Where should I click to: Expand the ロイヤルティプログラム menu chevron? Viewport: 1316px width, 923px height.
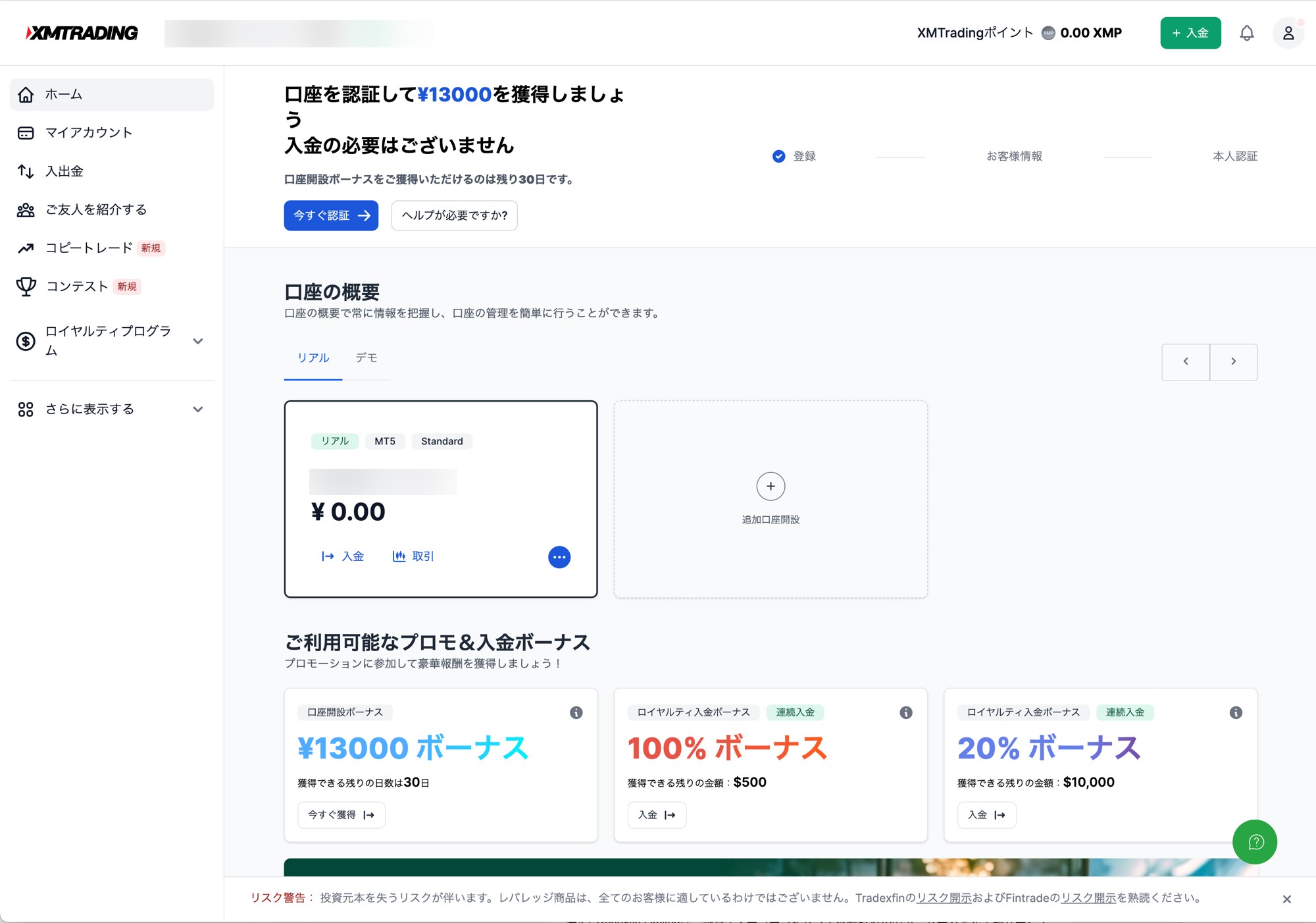197,341
